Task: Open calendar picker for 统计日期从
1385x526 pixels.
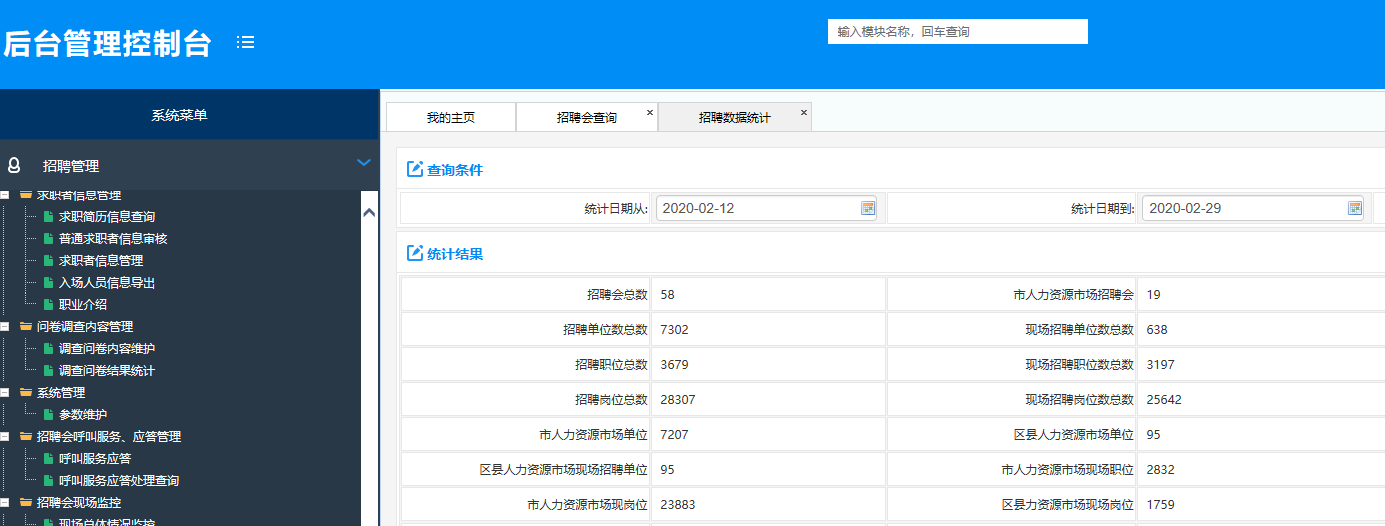Action: 868,208
